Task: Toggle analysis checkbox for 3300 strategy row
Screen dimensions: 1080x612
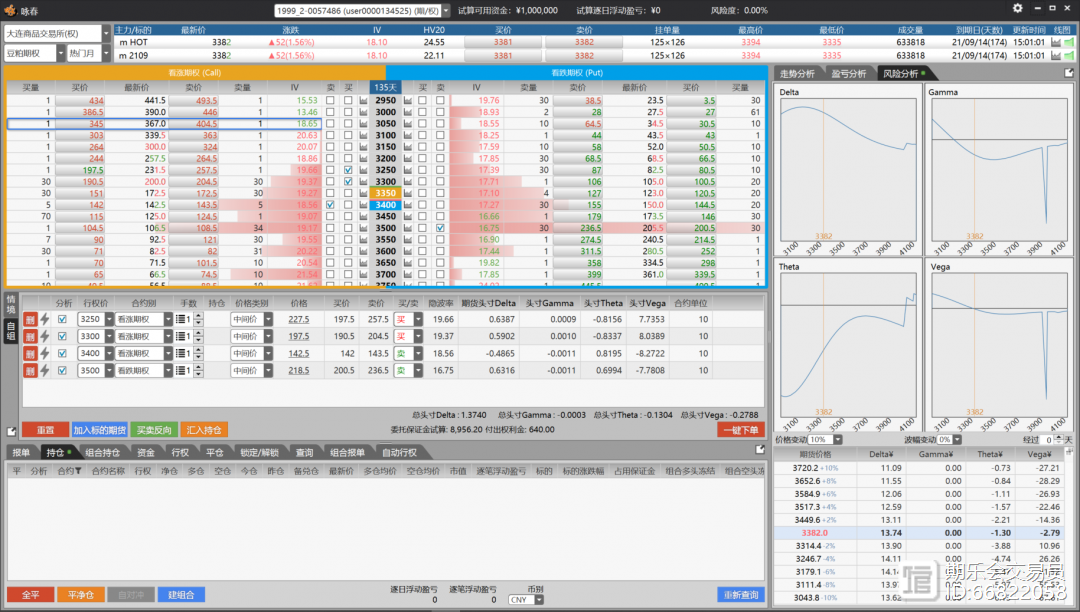Action: tap(63, 337)
